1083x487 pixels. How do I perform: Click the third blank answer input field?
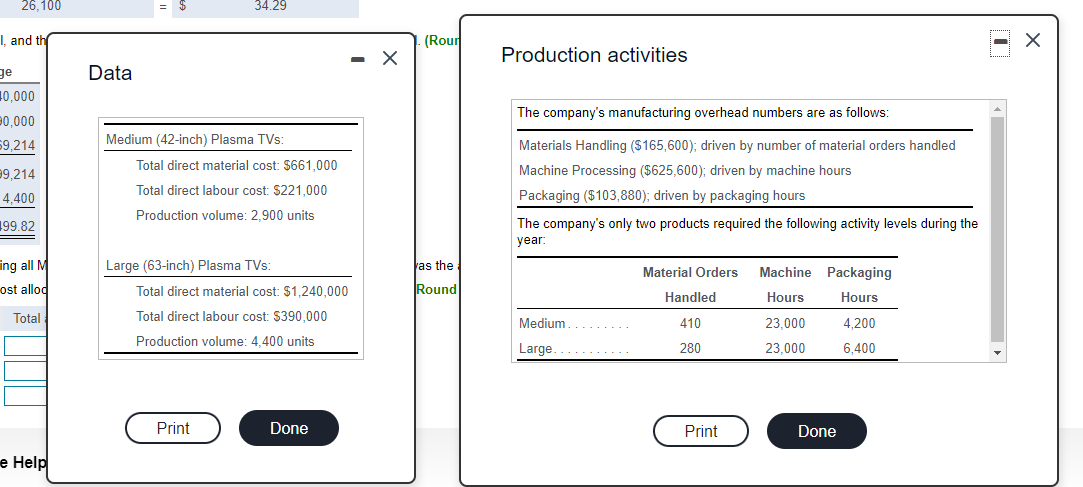[26, 396]
